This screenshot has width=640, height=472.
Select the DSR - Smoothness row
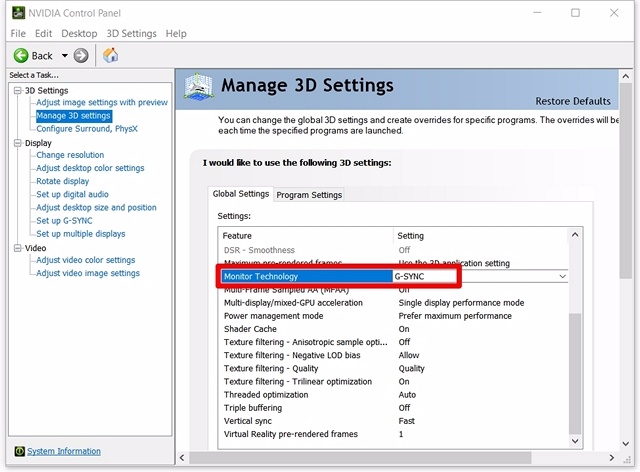pyautogui.click(x=394, y=250)
